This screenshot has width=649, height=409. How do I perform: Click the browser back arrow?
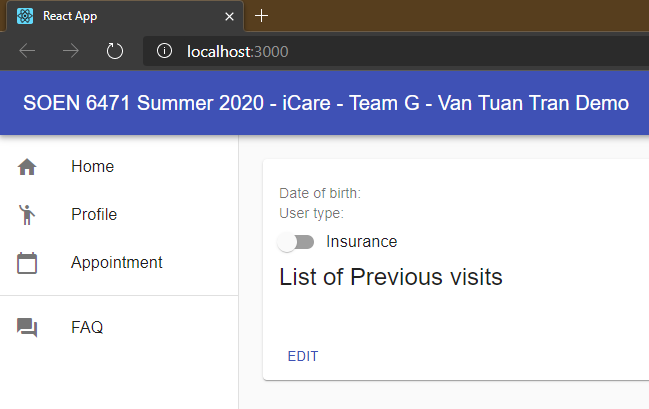(27, 51)
